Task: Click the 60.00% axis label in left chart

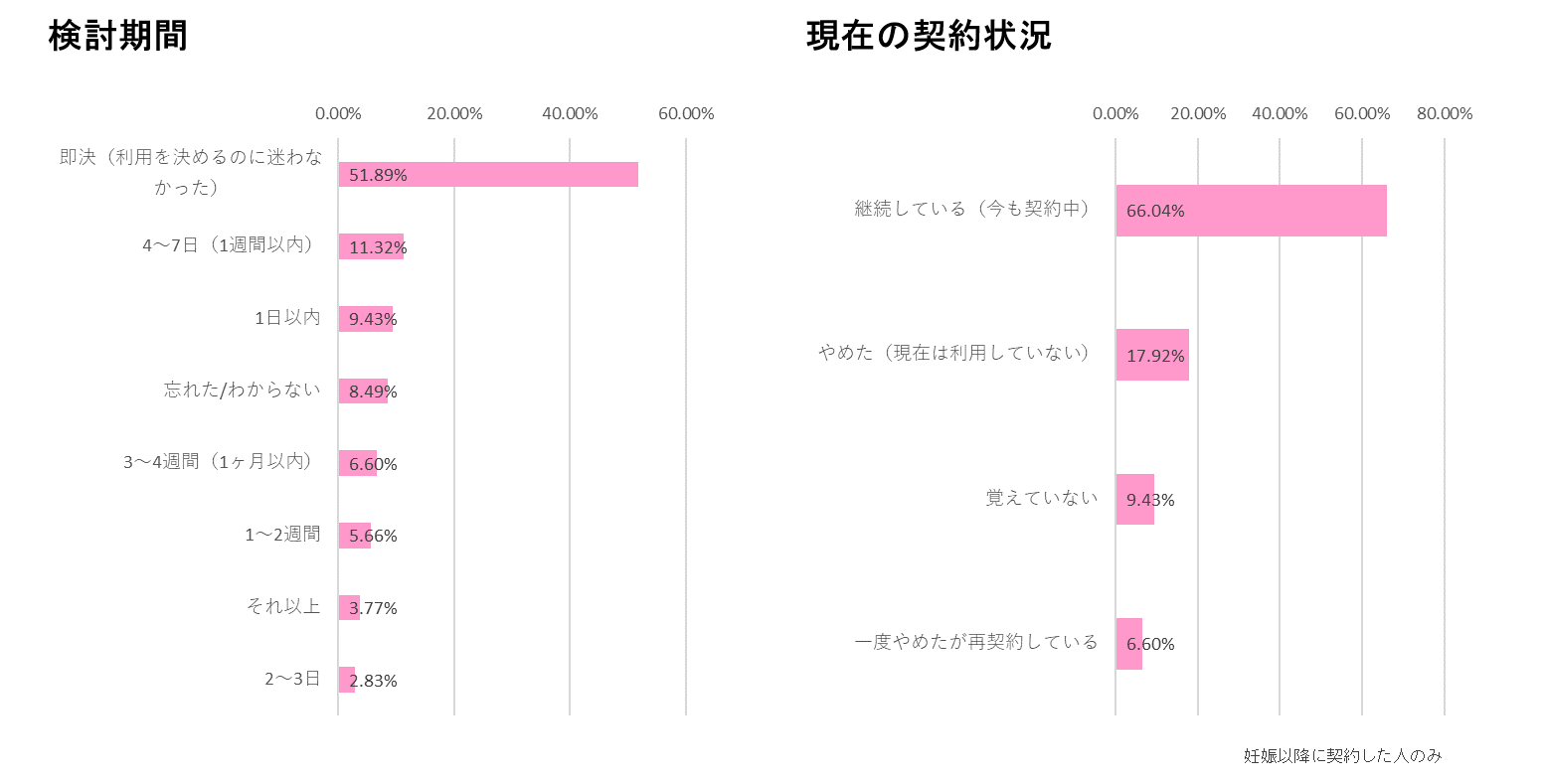Action: coord(686,114)
